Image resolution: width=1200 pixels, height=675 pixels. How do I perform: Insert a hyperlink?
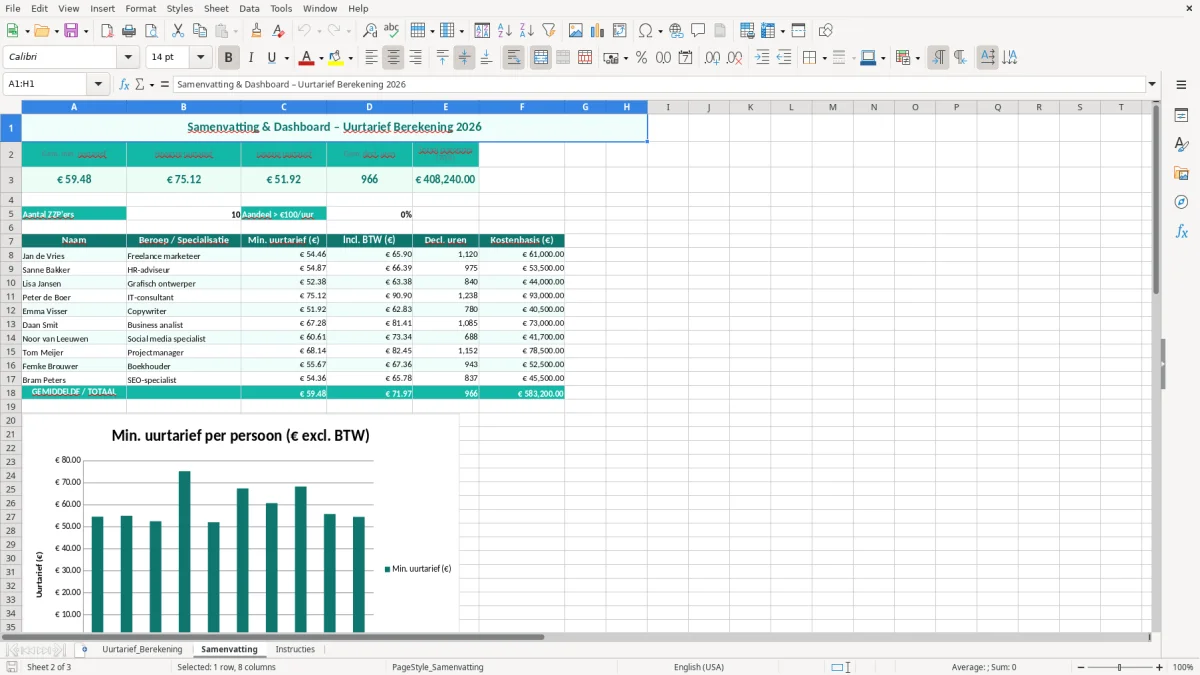coord(676,31)
